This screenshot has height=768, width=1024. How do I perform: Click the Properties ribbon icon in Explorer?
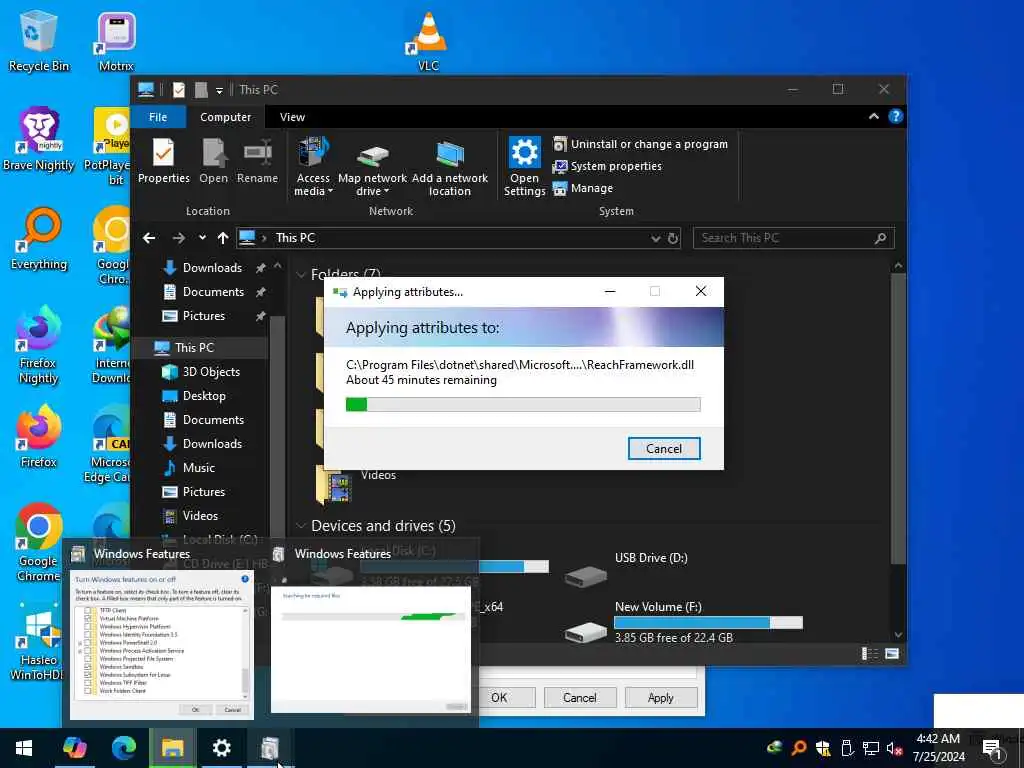163,161
